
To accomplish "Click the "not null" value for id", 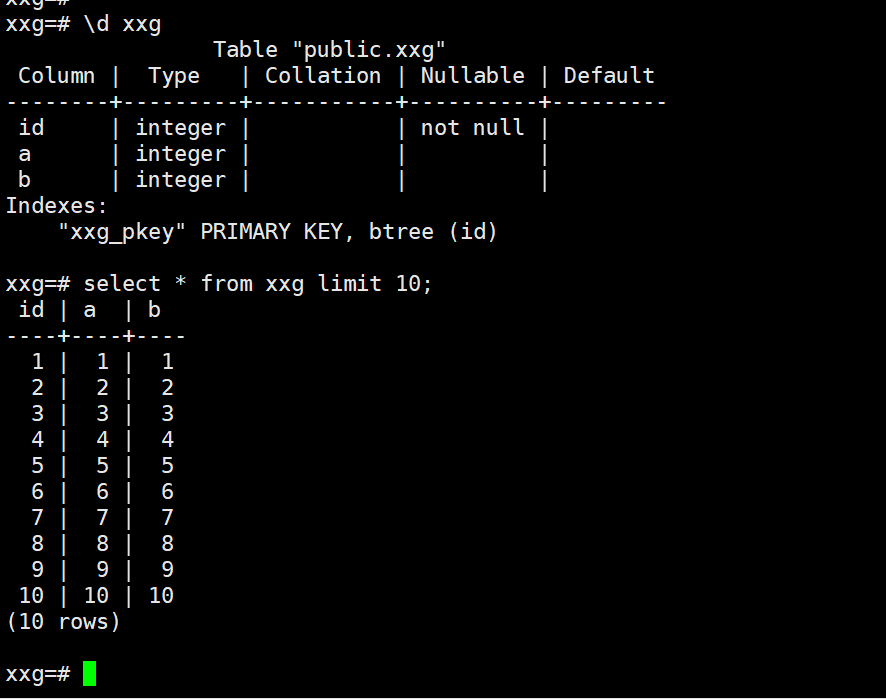I will [x=473, y=128].
